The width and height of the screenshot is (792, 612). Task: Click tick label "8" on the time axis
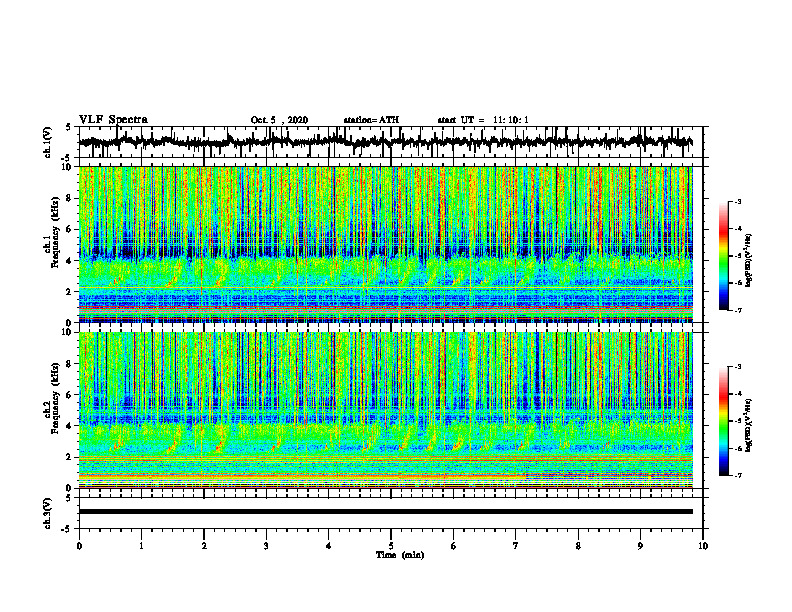tap(578, 546)
